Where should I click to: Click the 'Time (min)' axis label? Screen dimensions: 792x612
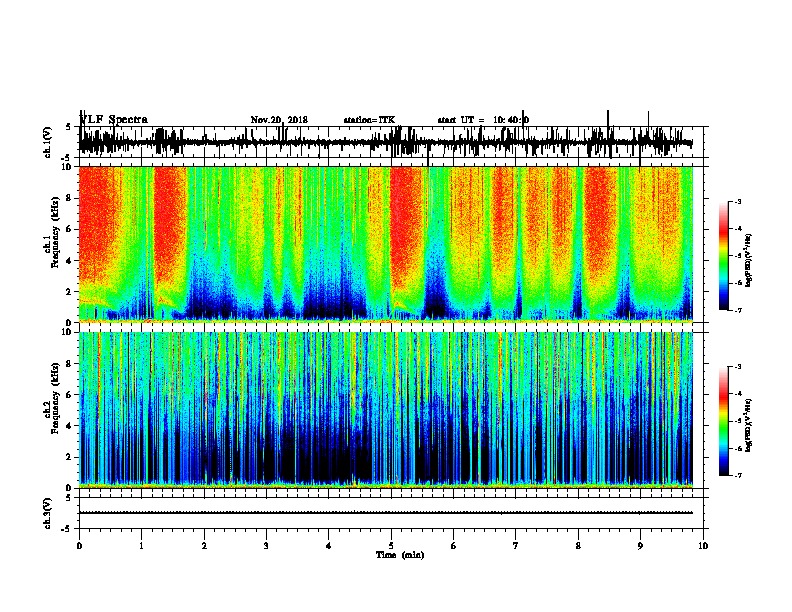[400, 555]
